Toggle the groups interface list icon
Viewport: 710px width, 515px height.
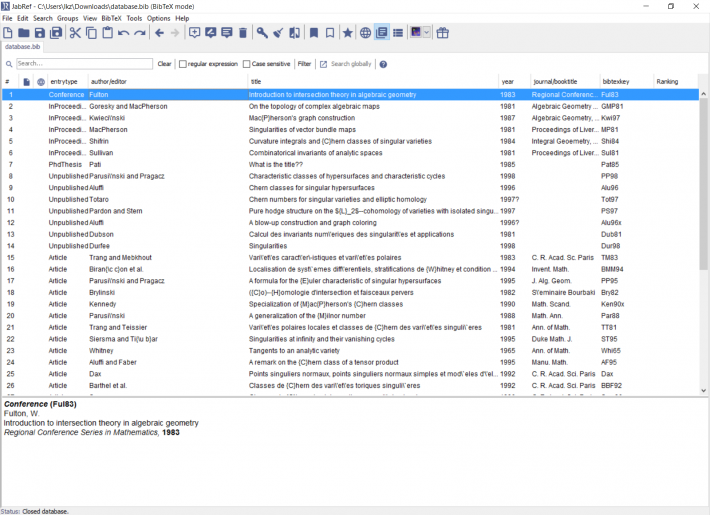coord(398,33)
